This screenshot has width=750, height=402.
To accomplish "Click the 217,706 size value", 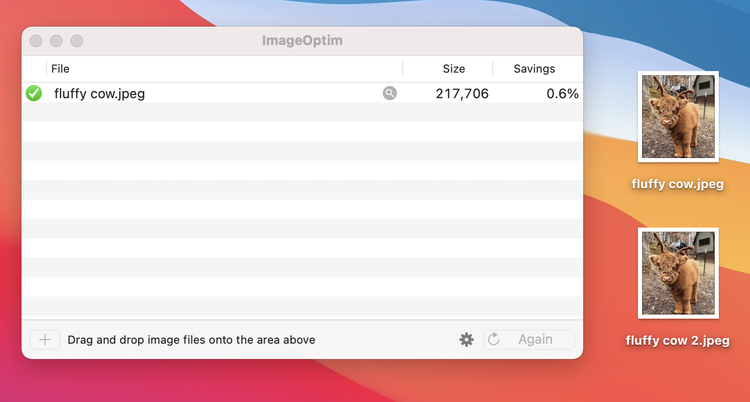I will pos(462,93).
